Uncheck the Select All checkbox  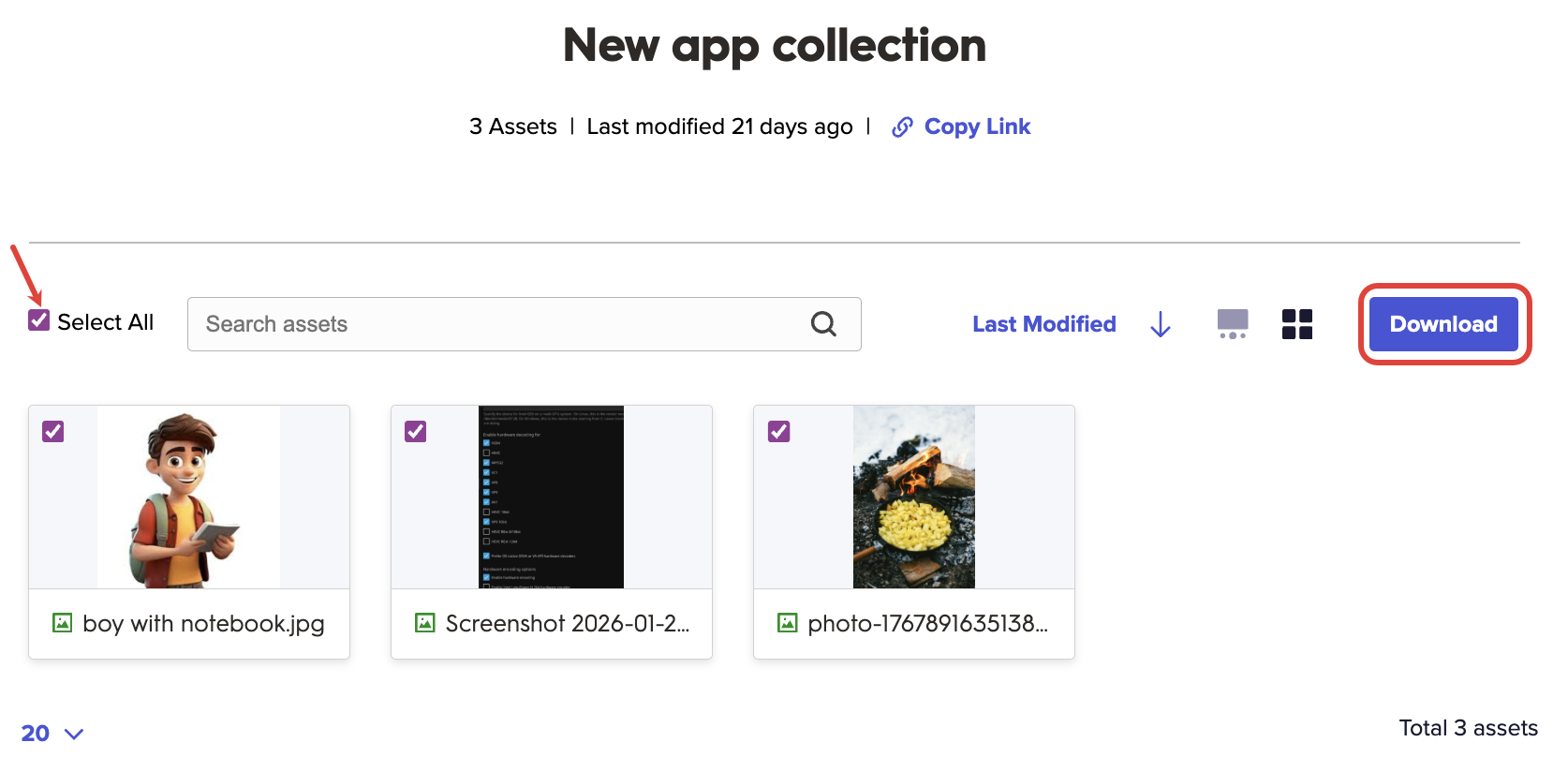point(39,320)
